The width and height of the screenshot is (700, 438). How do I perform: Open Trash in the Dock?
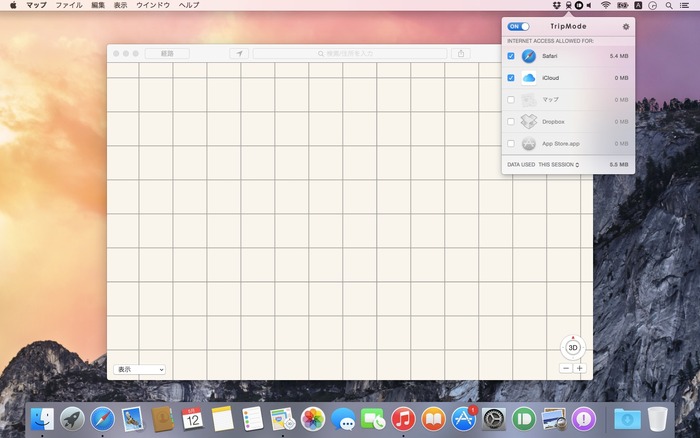coord(658,419)
